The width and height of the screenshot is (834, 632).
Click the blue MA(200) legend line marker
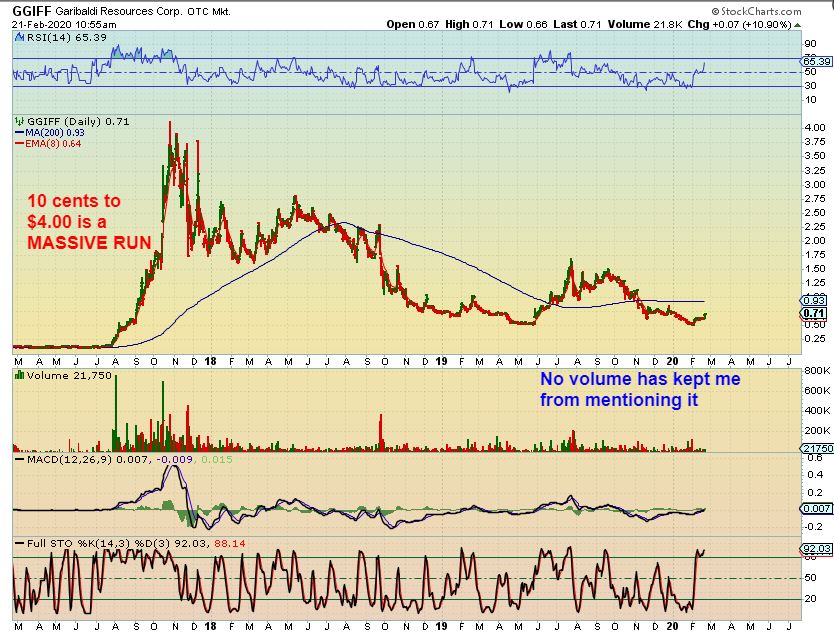point(19,132)
